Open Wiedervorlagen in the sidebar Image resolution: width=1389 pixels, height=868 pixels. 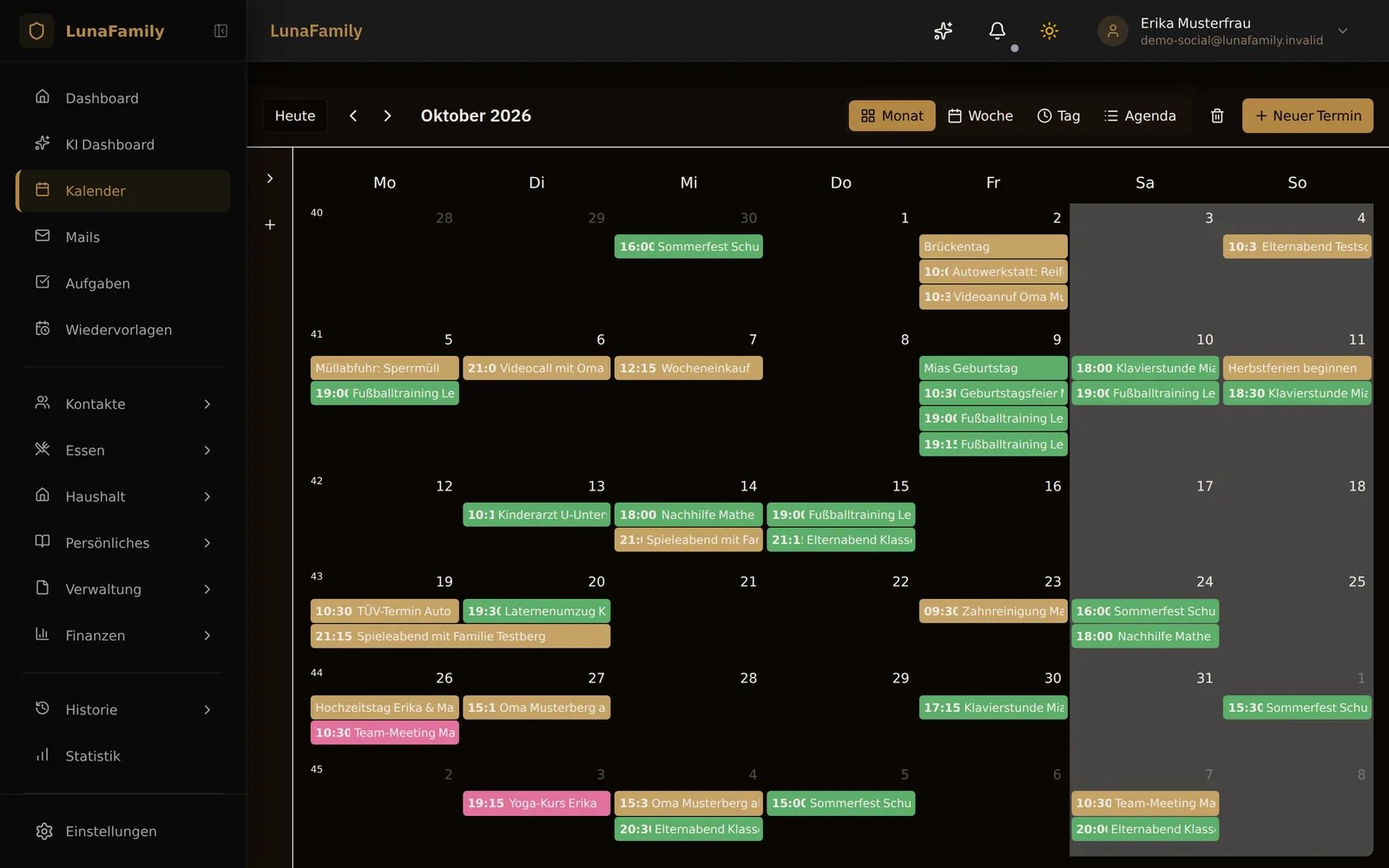(x=123, y=330)
